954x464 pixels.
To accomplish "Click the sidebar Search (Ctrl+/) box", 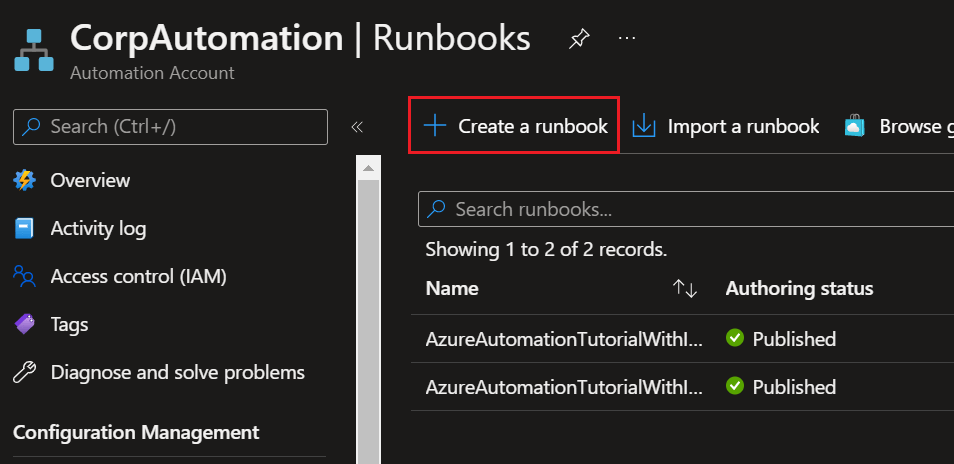I will click(170, 126).
